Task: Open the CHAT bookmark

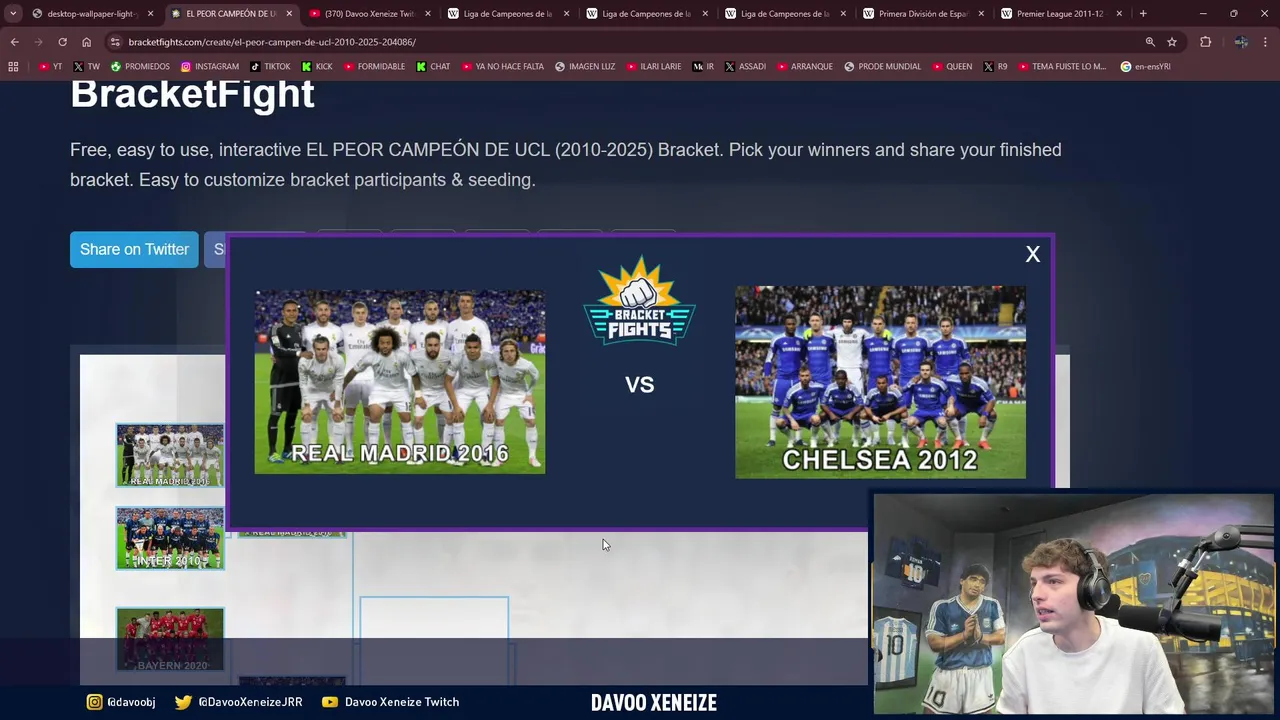Action: [433, 67]
